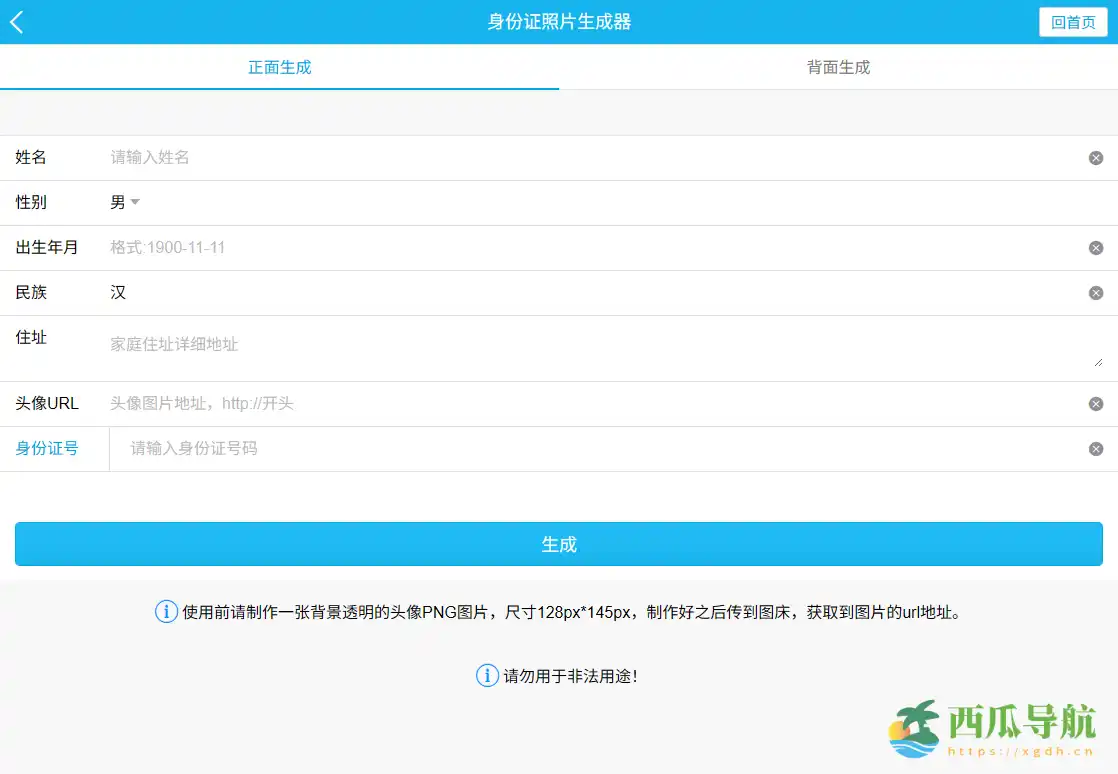The height and width of the screenshot is (774, 1118).
Task: Click the info icon before the PNG size instructions
Action: [x=166, y=611]
